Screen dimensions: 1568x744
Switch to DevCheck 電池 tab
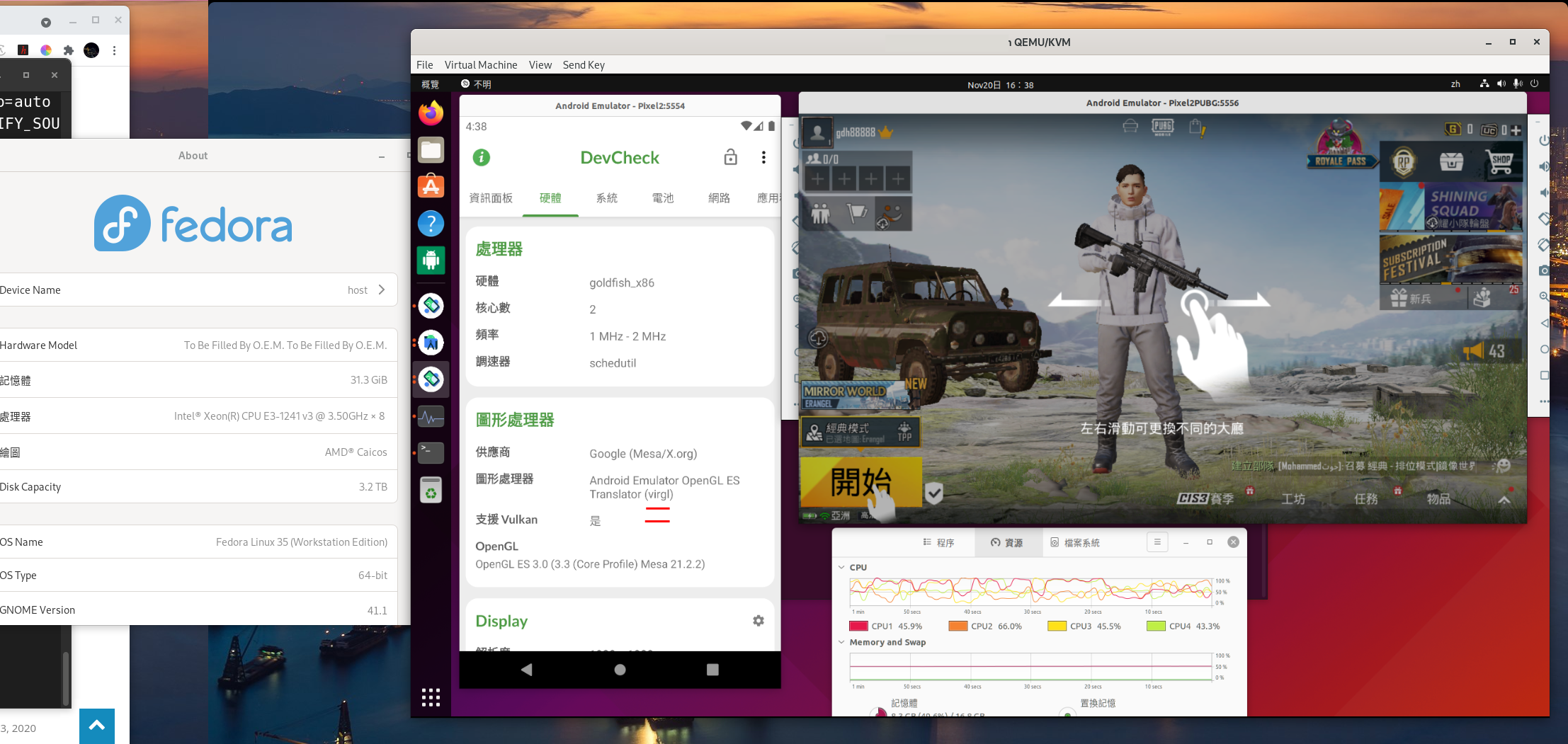click(x=663, y=198)
